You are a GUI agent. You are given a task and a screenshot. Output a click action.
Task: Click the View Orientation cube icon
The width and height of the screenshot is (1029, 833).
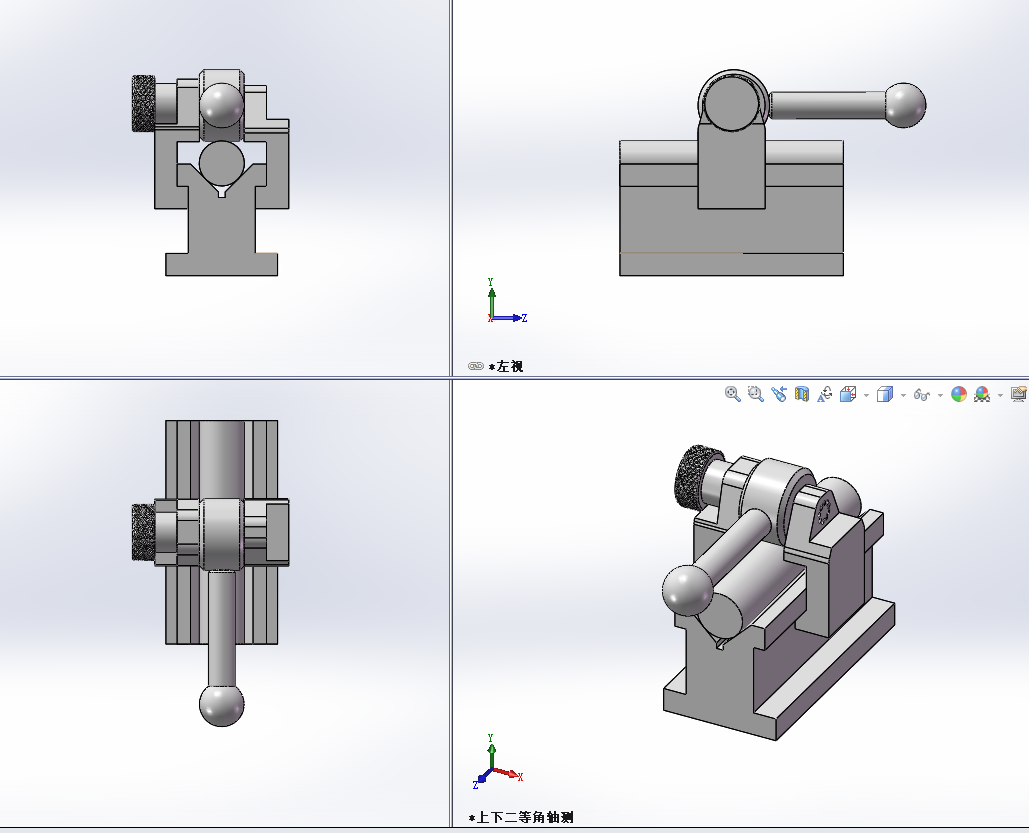point(848,394)
